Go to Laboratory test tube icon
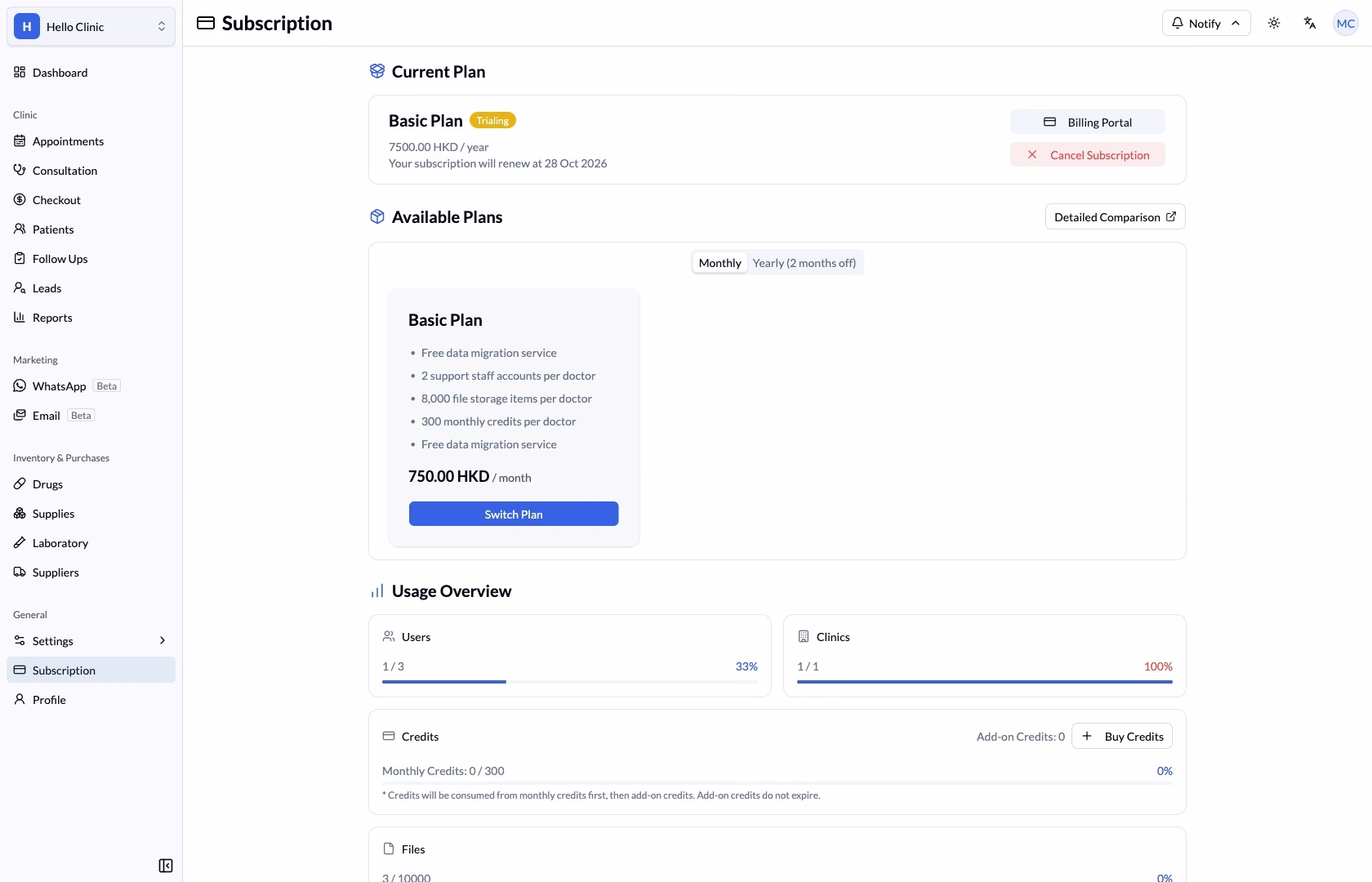This screenshot has width=1372, height=882. (20, 543)
